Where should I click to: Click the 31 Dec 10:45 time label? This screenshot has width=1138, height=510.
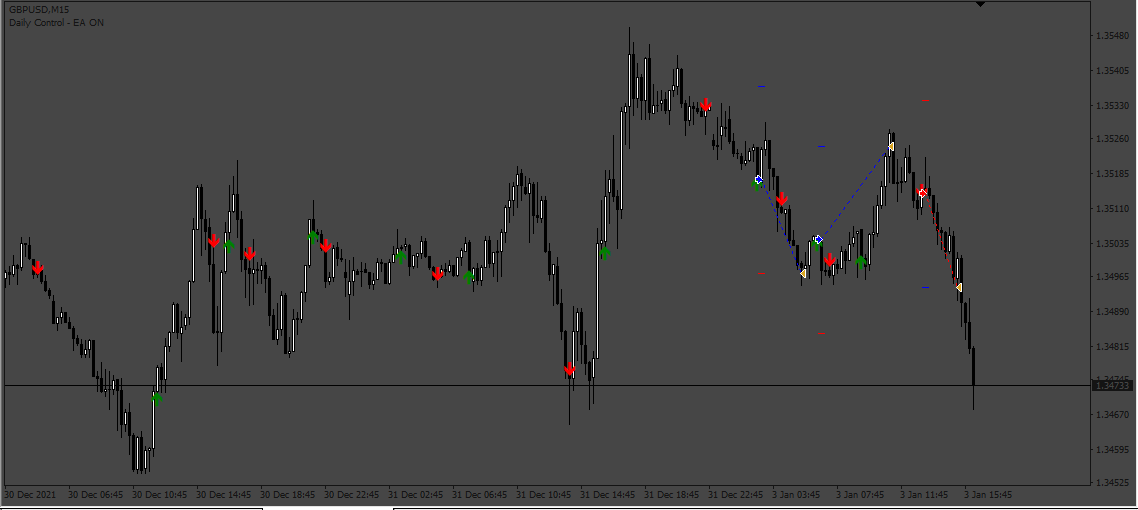tap(544, 495)
